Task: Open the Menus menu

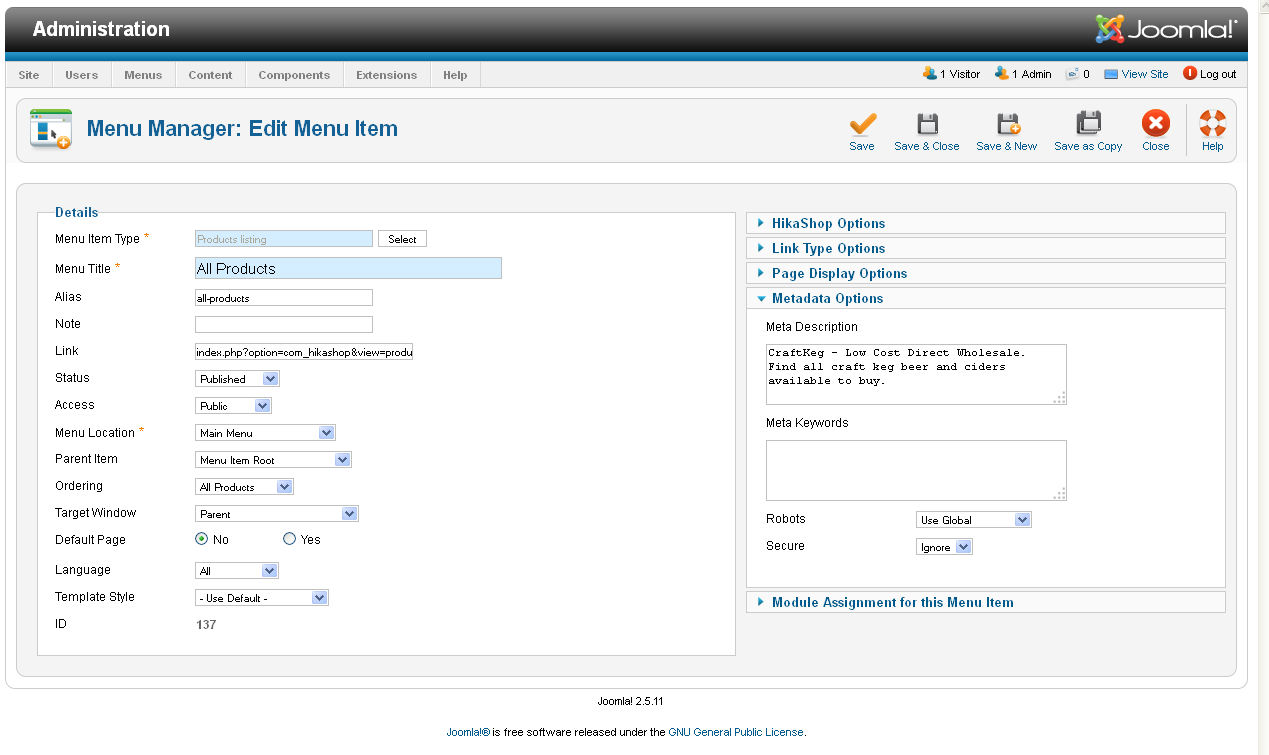Action: [x=143, y=75]
